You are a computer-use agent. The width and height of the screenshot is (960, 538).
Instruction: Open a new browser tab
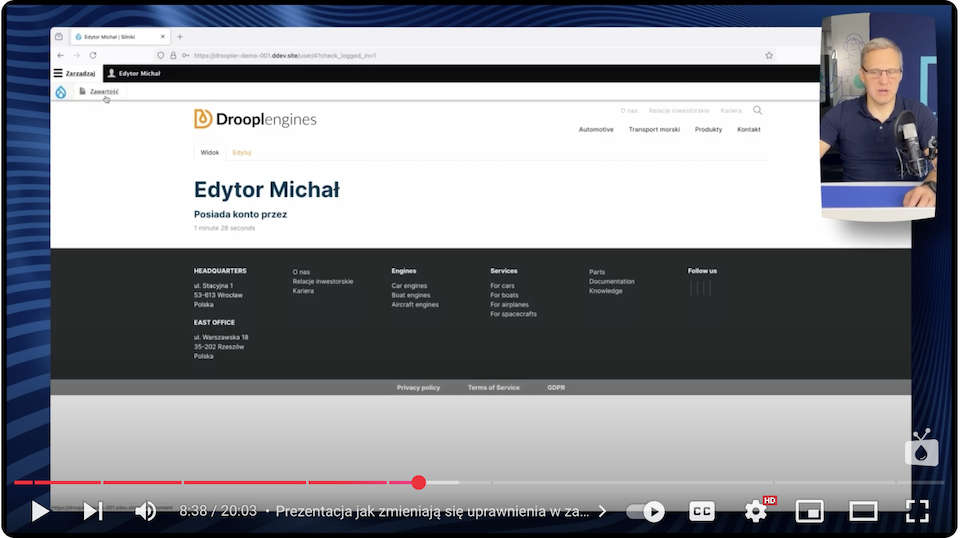(x=180, y=37)
